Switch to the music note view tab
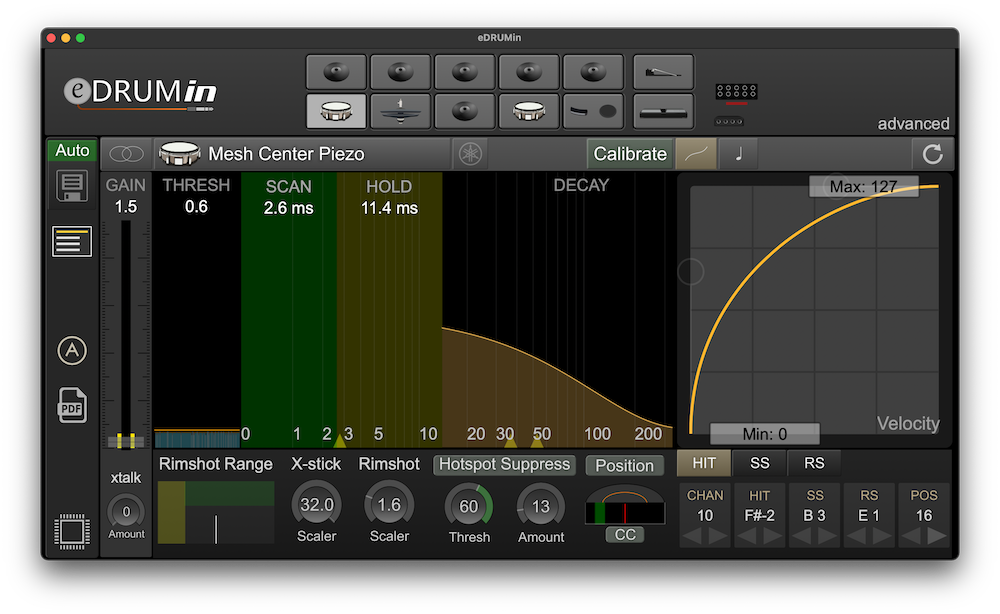The width and height of the screenshot is (1000, 614). pyautogui.click(x=739, y=154)
